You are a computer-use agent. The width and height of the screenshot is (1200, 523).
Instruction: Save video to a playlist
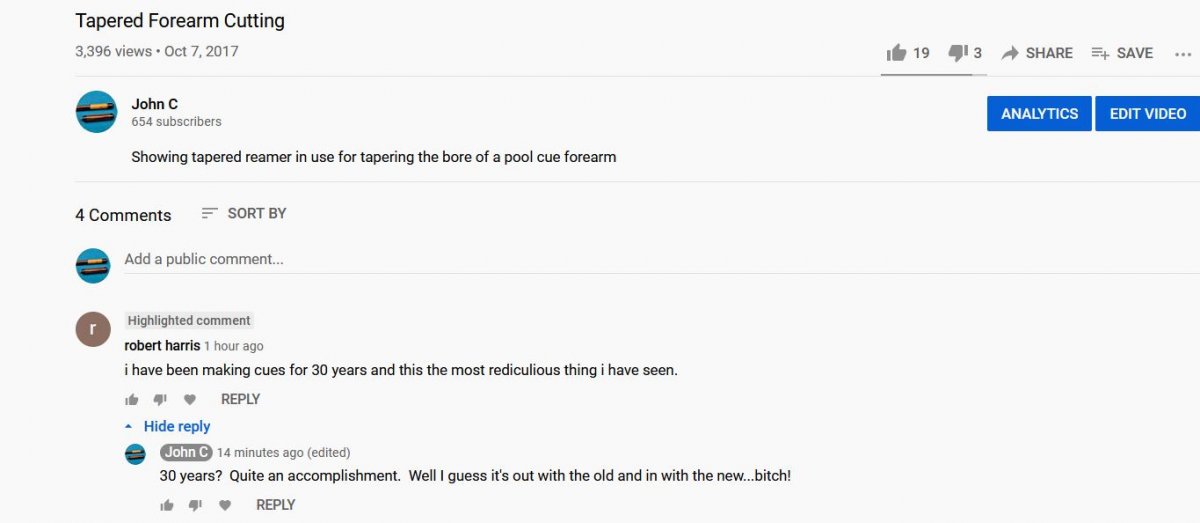[1121, 53]
